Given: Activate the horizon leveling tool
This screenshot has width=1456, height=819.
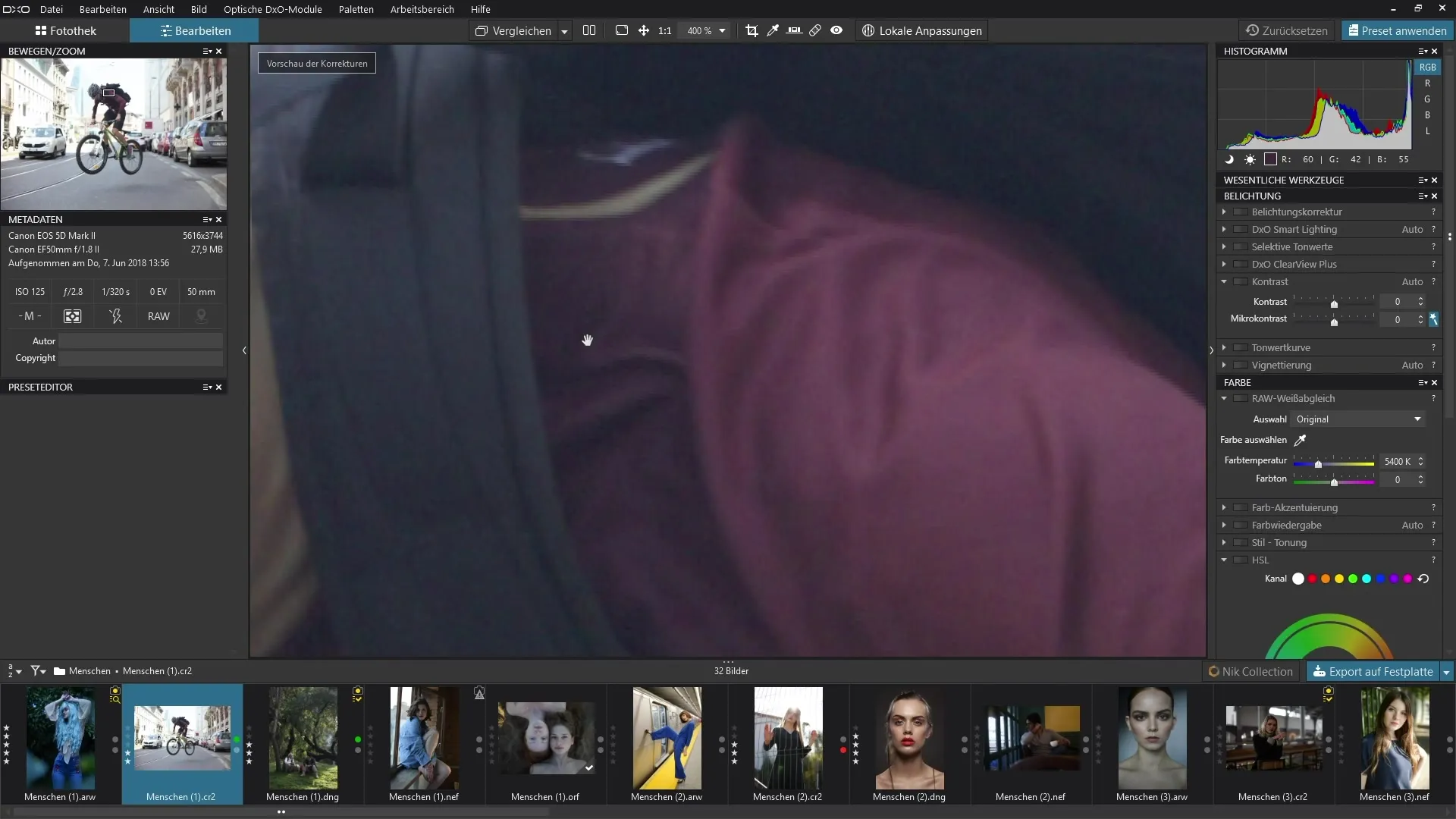Looking at the screenshot, I should (x=794, y=31).
